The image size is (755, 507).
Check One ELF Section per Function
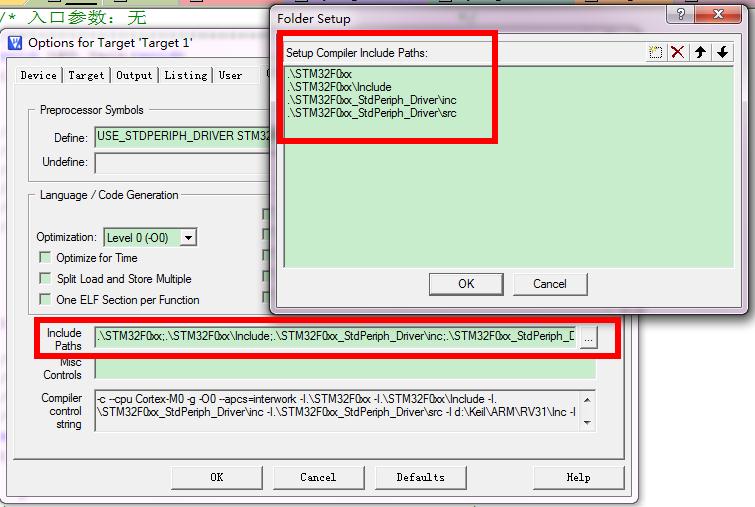(x=45, y=299)
